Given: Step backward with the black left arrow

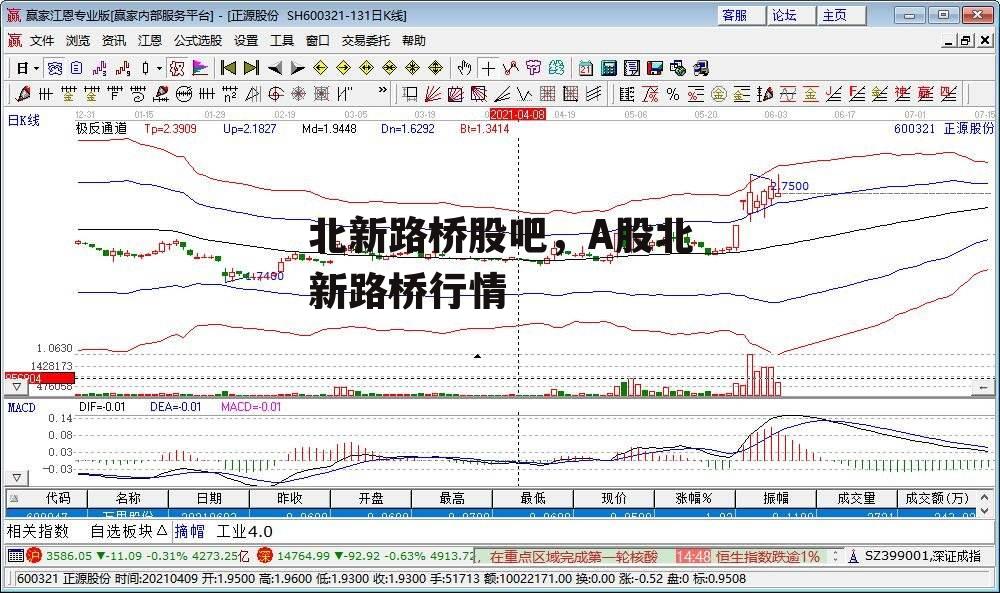Looking at the screenshot, I should (275, 68).
